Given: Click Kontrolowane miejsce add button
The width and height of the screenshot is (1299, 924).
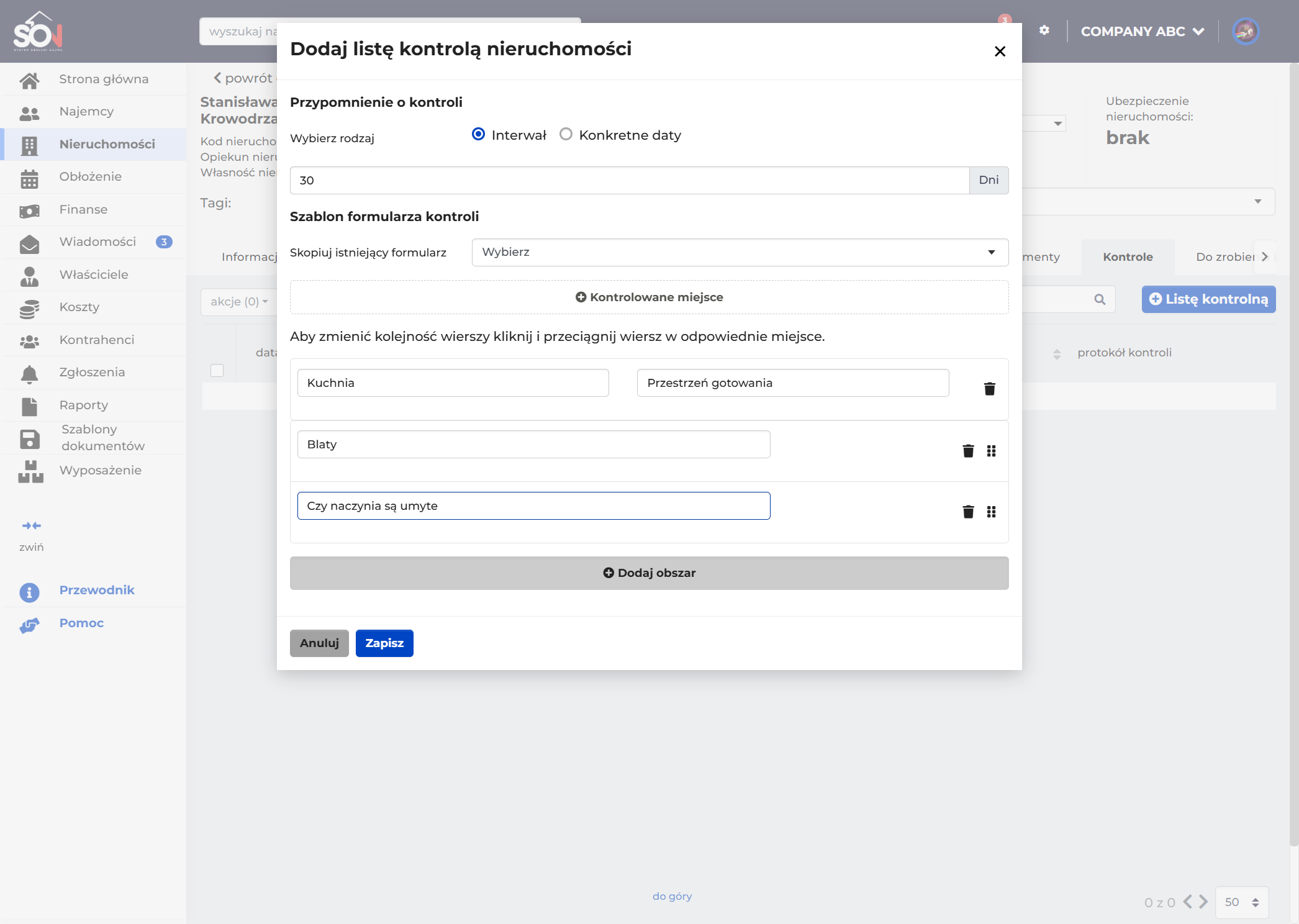Looking at the screenshot, I should (x=649, y=297).
